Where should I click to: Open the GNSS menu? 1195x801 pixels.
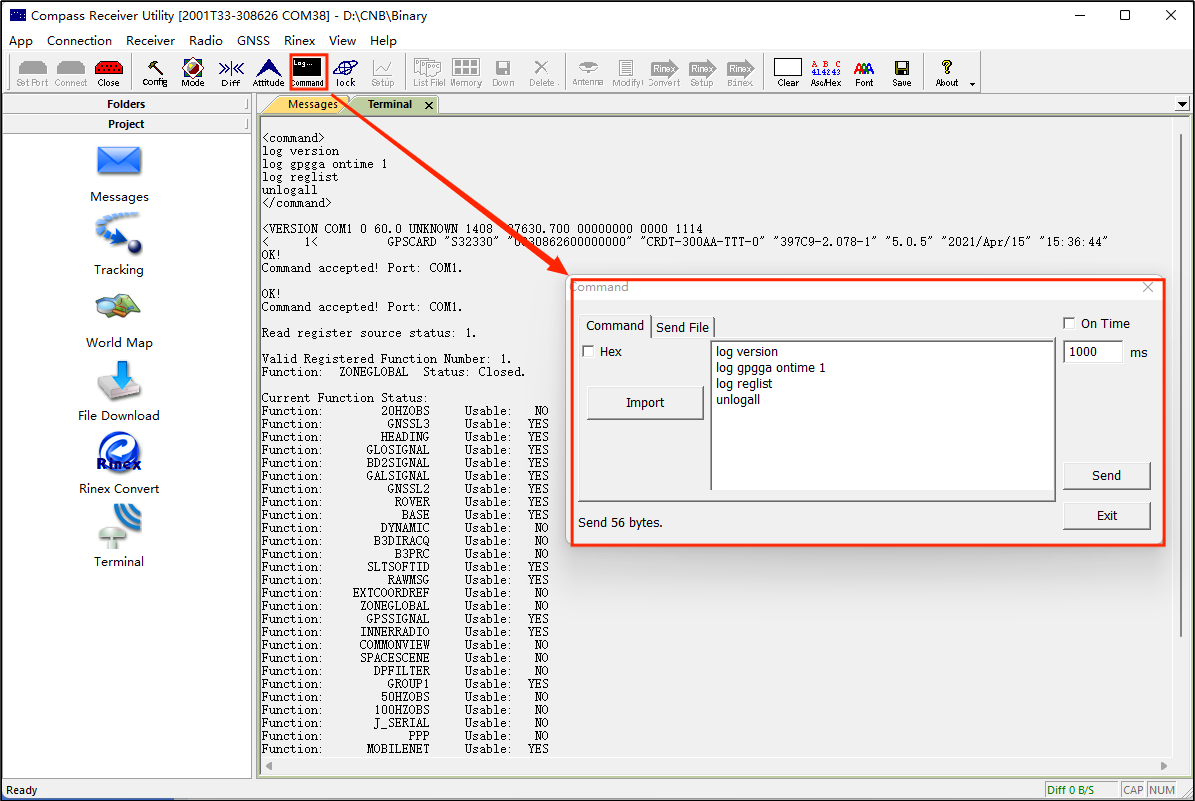point(253,40)
